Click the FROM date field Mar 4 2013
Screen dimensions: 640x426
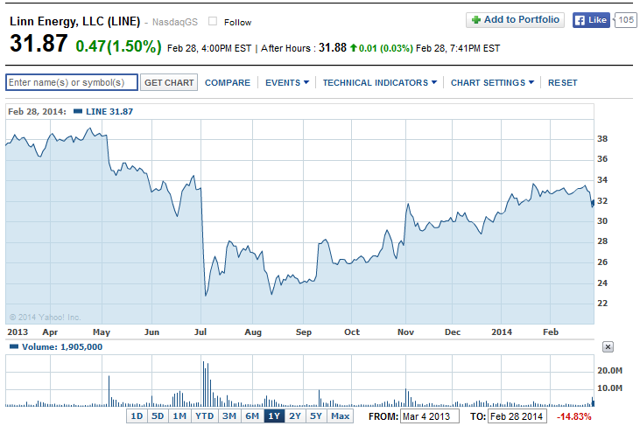[430, 417]
